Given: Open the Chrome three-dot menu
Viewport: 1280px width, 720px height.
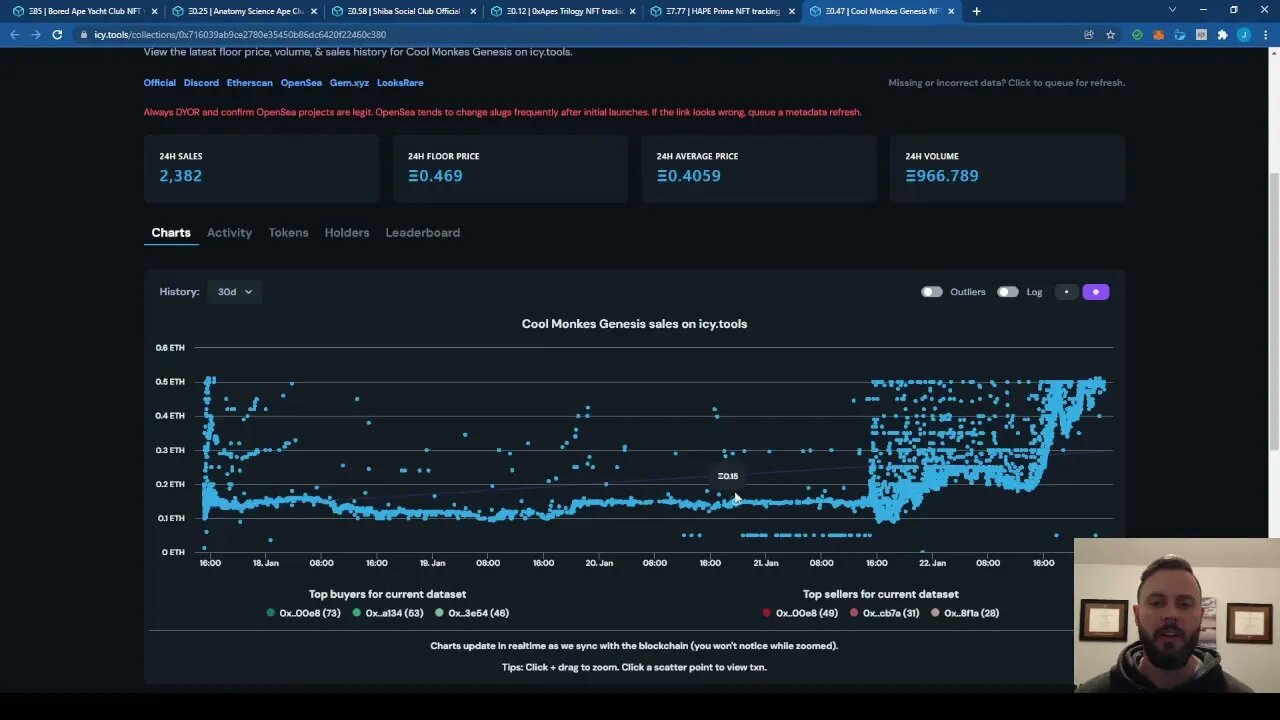Looking at the screenshot, I should (x=1265, y=35).
